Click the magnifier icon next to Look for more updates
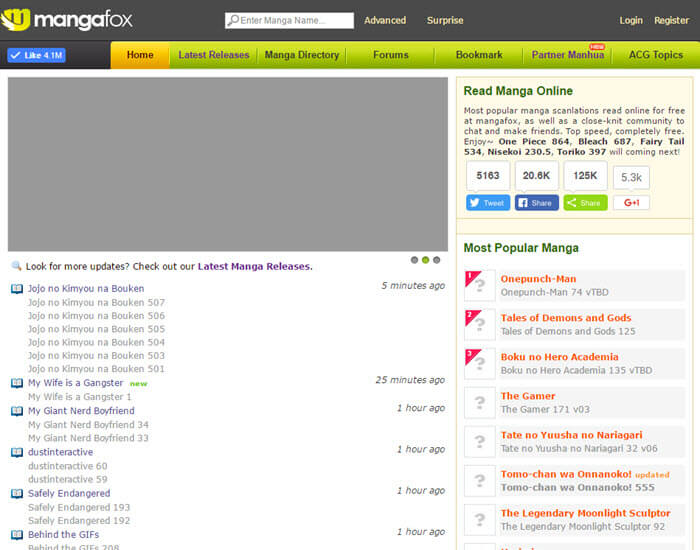 17,266
